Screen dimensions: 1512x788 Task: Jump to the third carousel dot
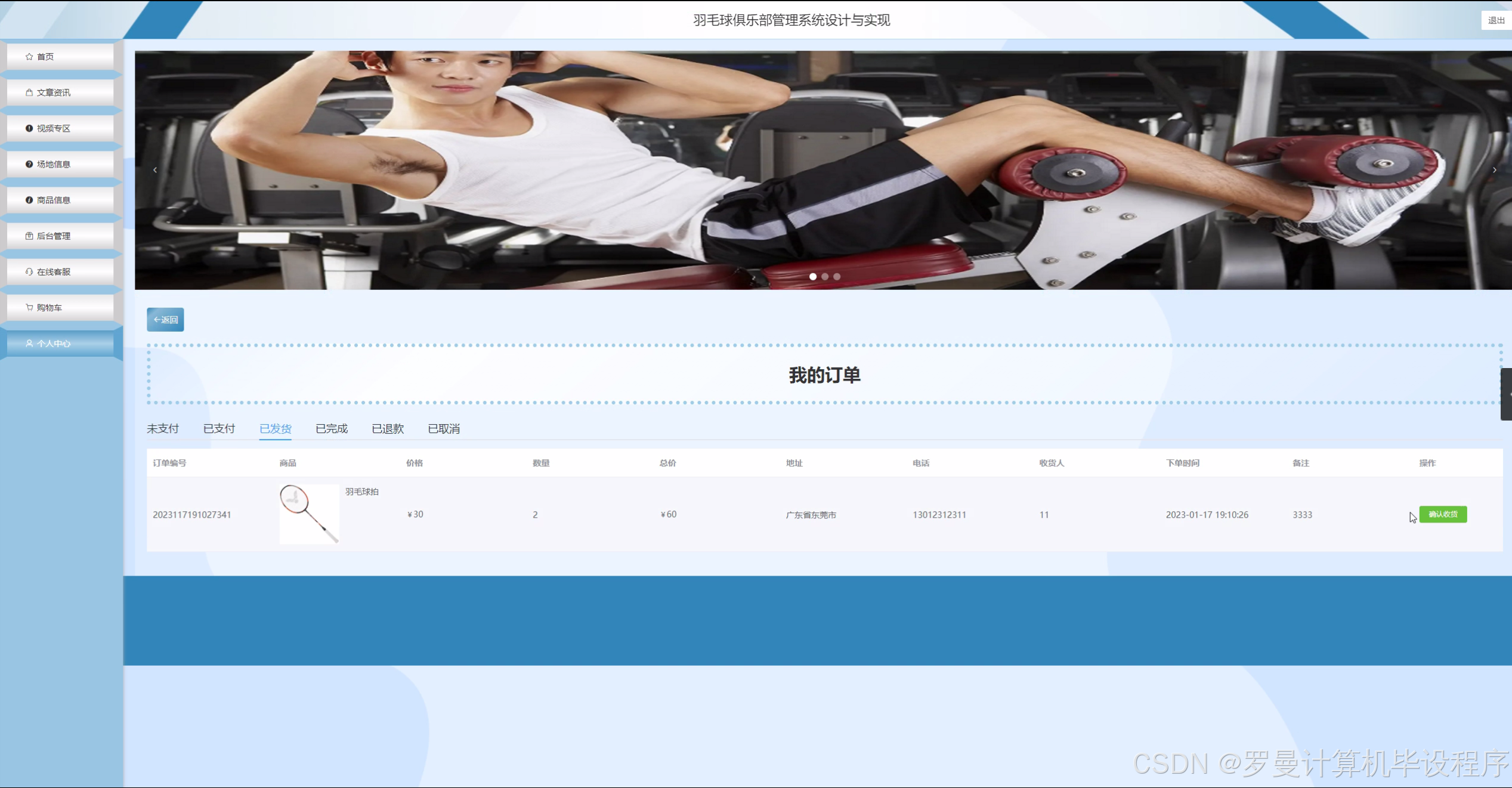(837, 277)
